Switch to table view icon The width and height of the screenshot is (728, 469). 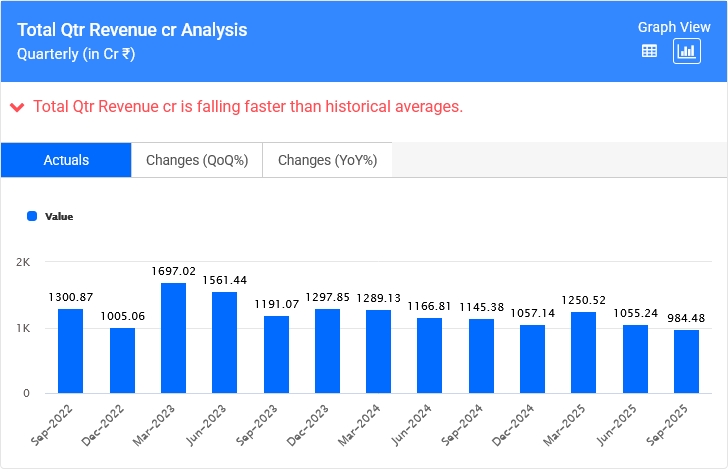click(x=649, y=51)
